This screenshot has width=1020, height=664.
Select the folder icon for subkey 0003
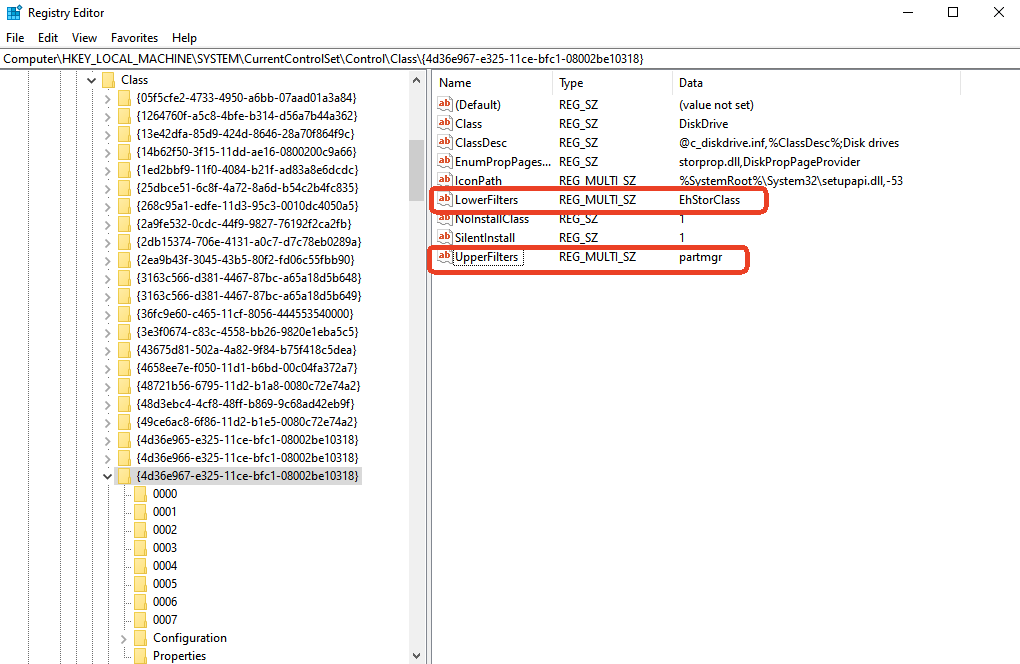coord(143,547)
